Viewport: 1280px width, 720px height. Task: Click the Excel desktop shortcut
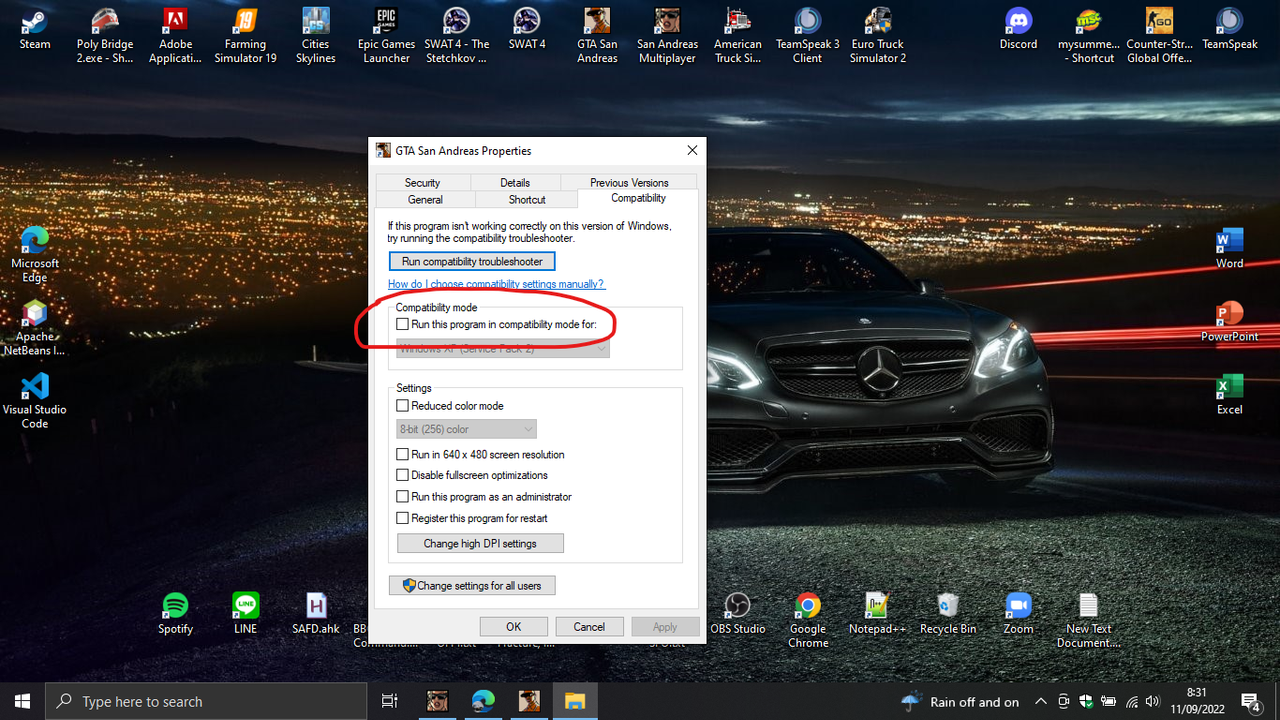(1229, 394)
